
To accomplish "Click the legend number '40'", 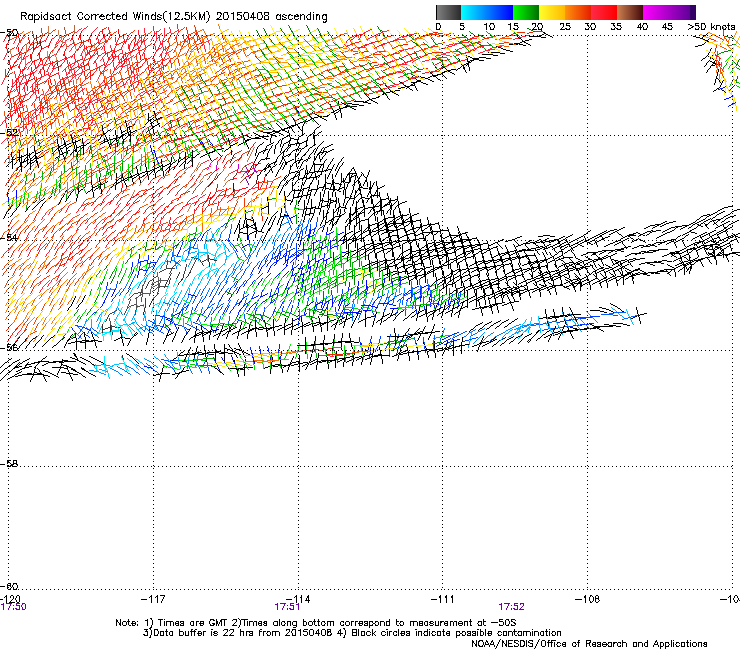I will point(642,27).
